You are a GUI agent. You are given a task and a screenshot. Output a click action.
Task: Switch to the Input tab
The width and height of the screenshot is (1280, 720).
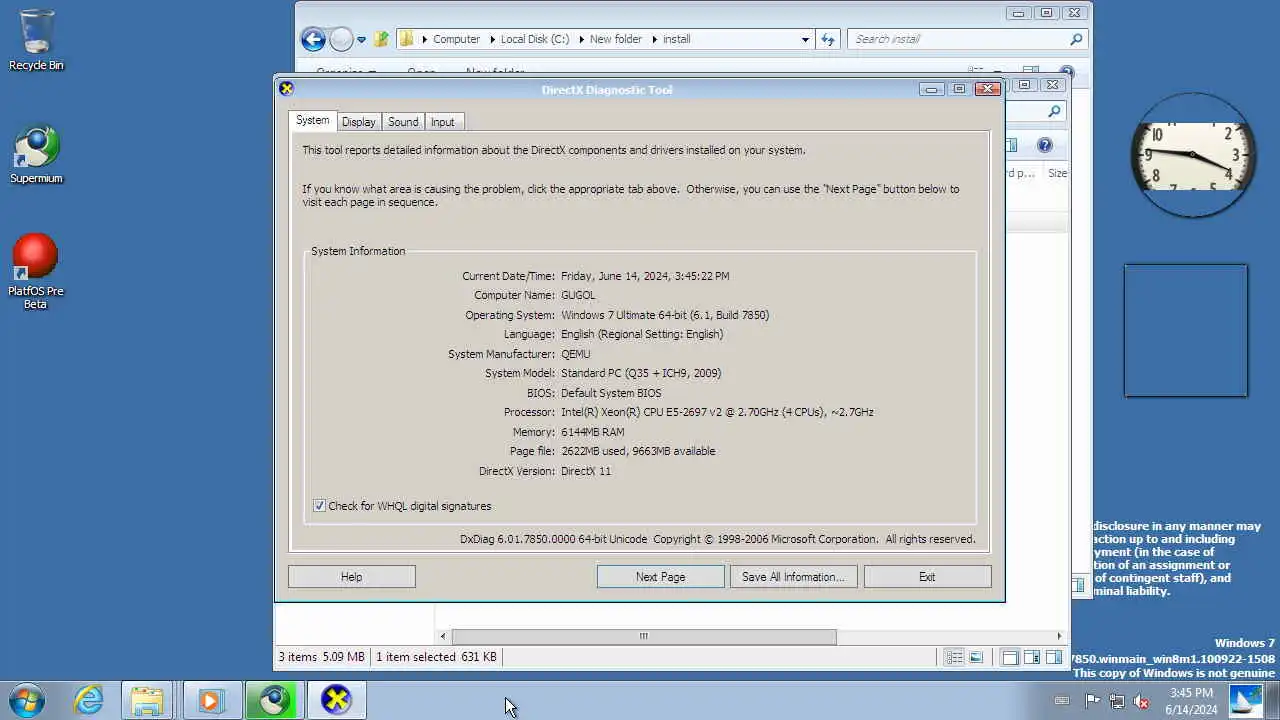point(442,122)
